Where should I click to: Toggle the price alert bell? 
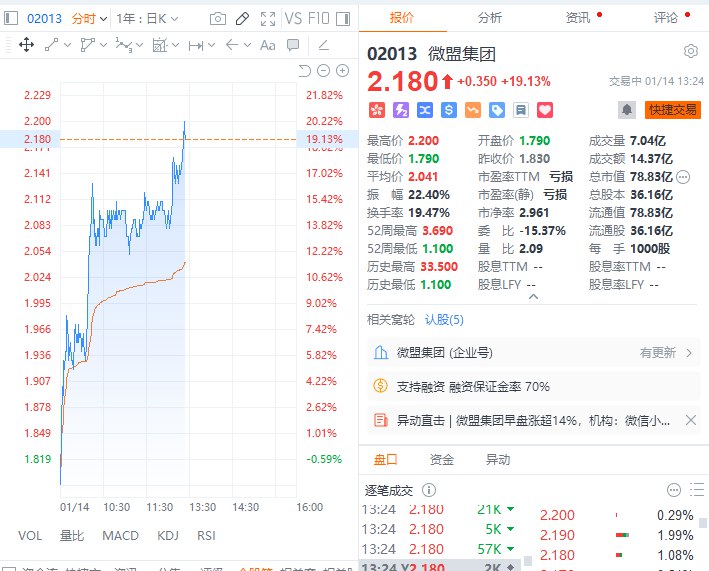[x=627, y=110]
